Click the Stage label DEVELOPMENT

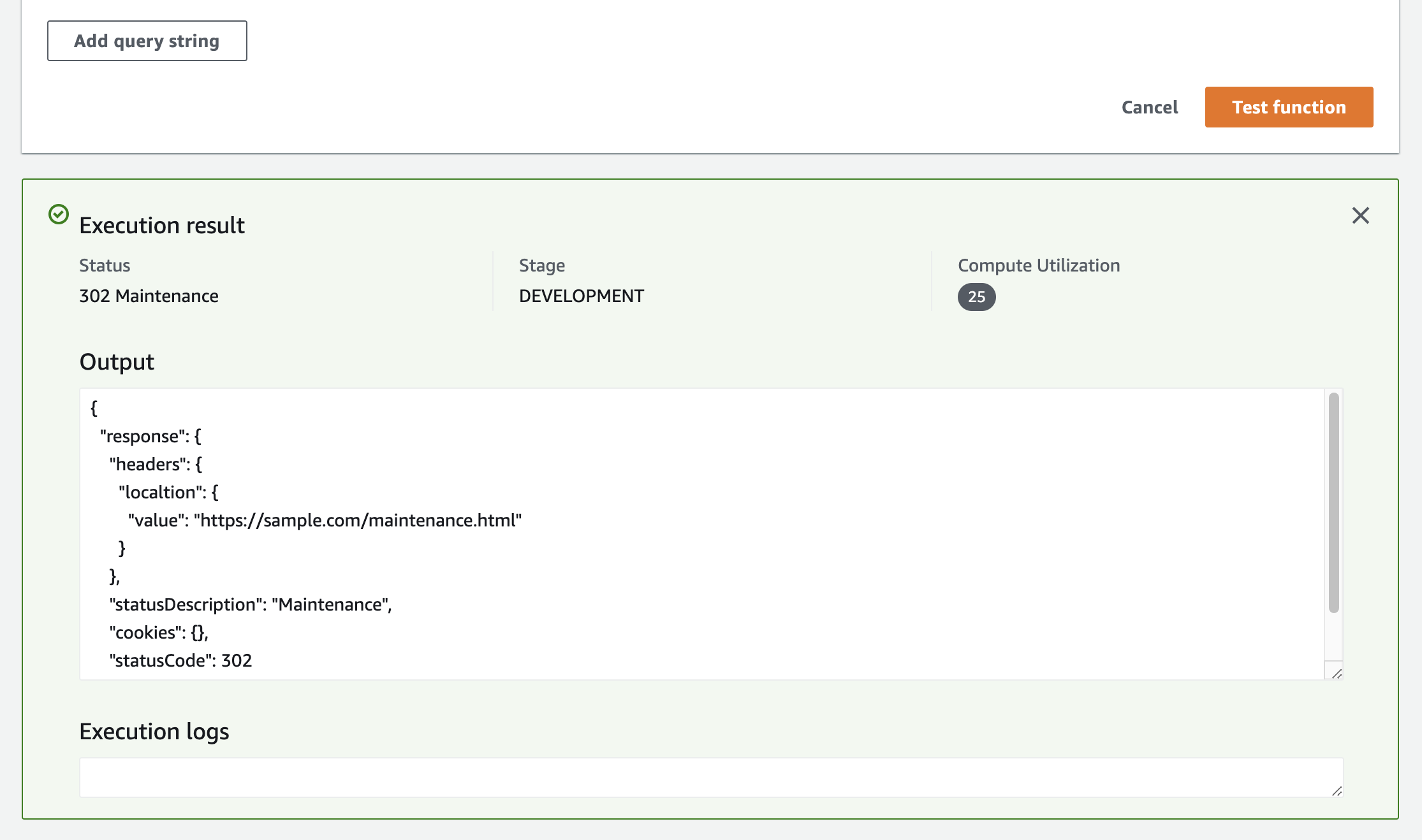click(x=581, y=295)
